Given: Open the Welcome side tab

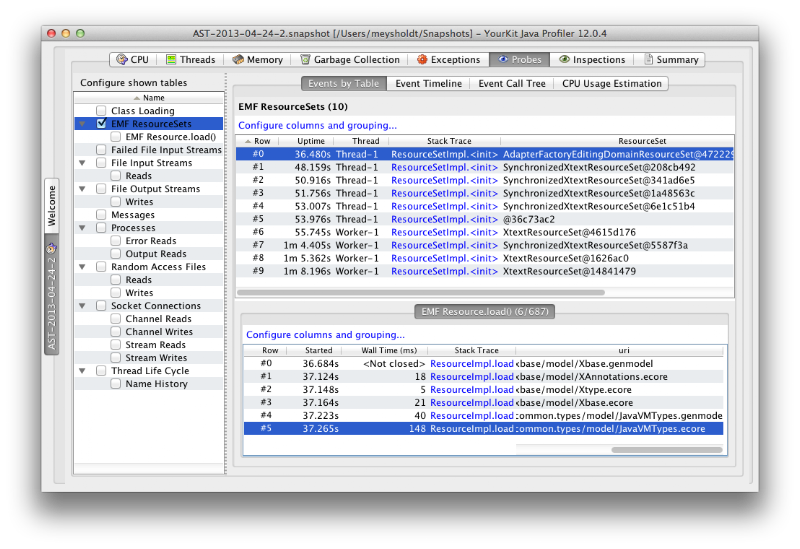Looking at the screenshot, I should [52, 206].
